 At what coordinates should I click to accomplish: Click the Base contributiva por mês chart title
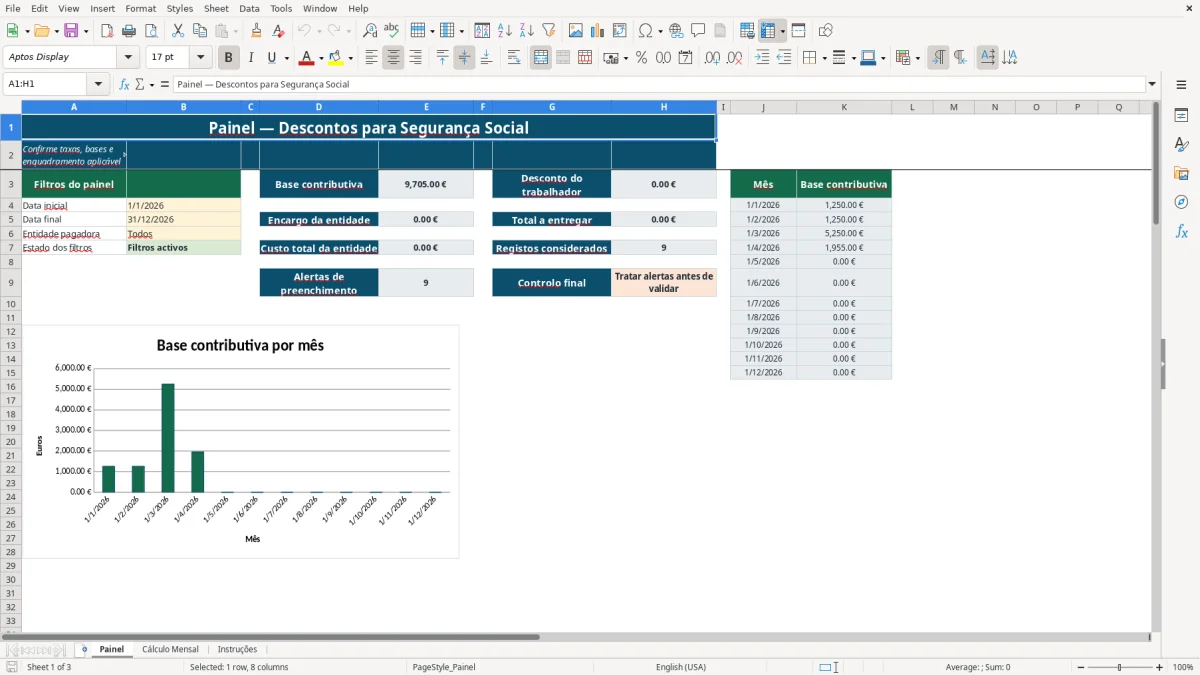click(x=240, y=346)
